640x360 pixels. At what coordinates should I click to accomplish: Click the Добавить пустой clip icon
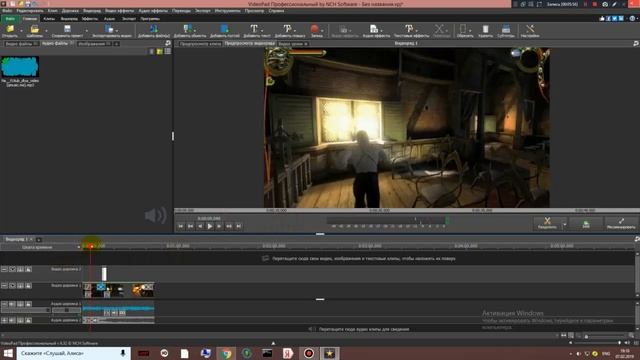click(224, 29)
